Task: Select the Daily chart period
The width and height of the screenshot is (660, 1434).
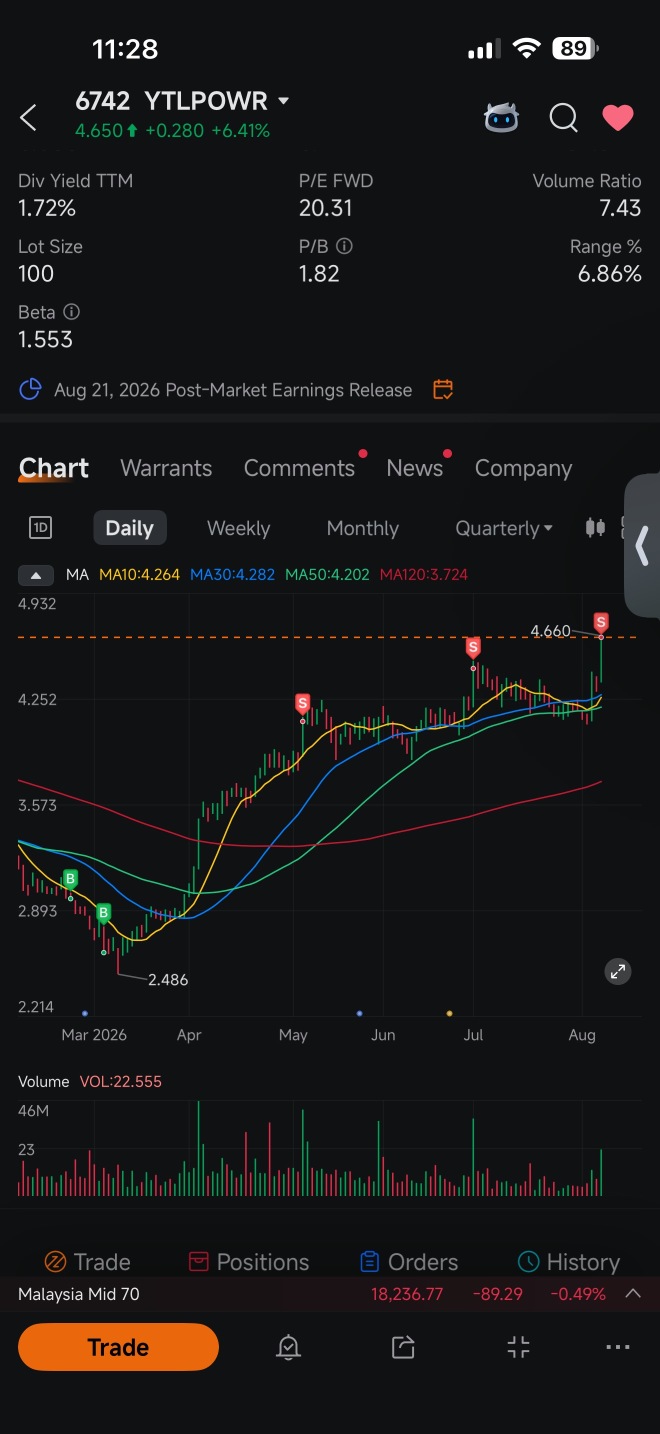Action: 130,528
